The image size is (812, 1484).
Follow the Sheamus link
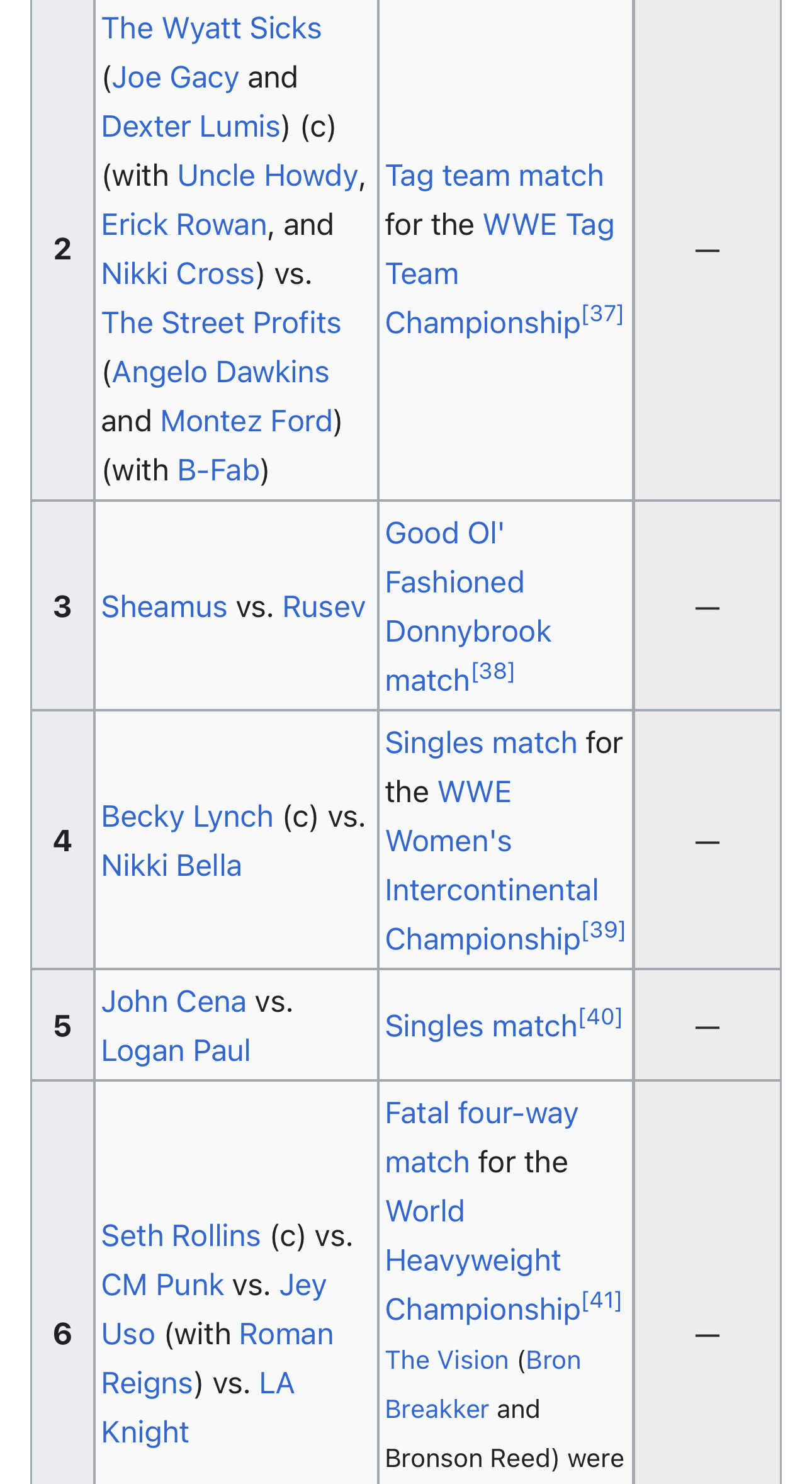164,607
